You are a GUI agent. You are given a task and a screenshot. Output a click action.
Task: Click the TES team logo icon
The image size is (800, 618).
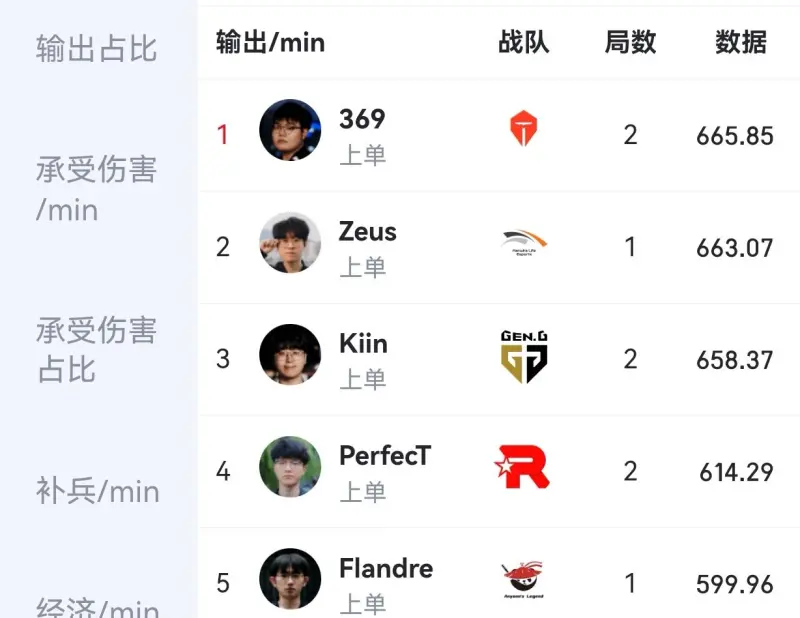[x=524, y=130]
